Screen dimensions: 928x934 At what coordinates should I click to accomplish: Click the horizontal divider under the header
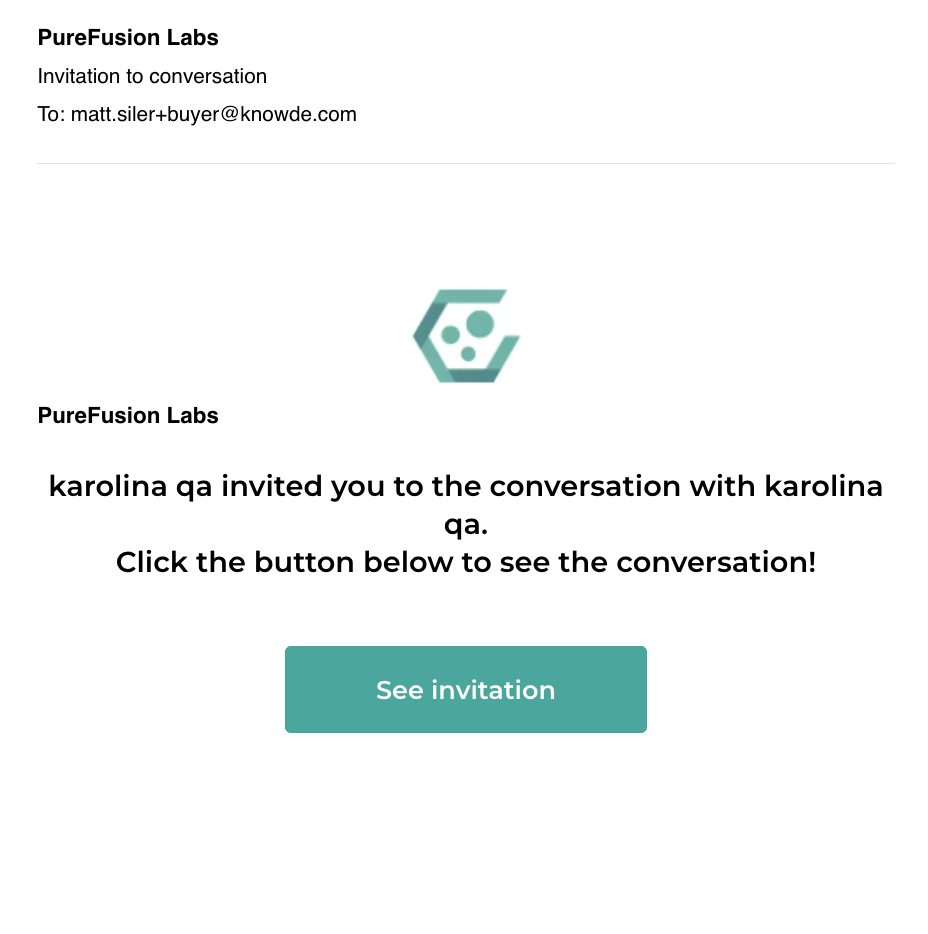[466, 163]
